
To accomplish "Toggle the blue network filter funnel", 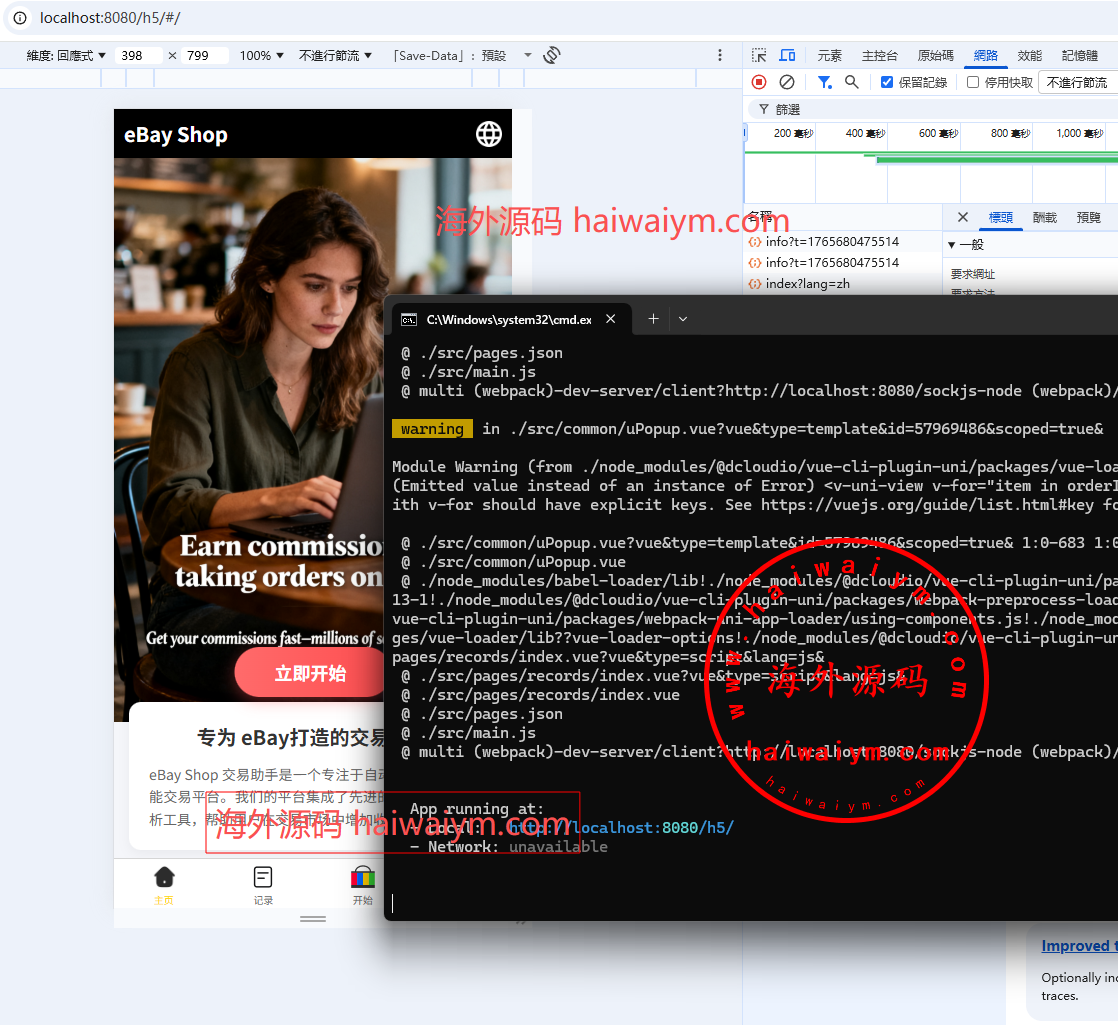I will pyautogui.click(x=824, y=82).
